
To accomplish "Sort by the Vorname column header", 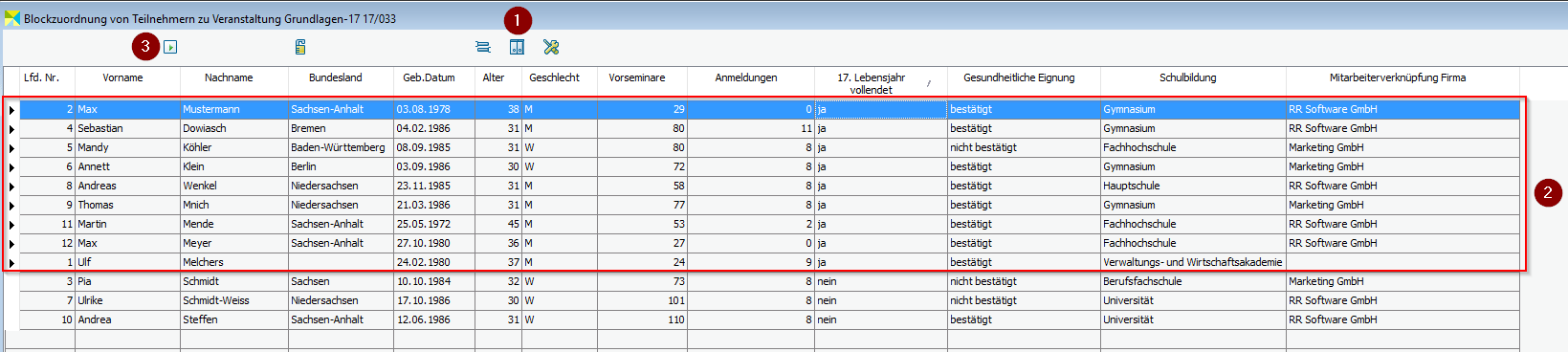I will pos(122,77).
